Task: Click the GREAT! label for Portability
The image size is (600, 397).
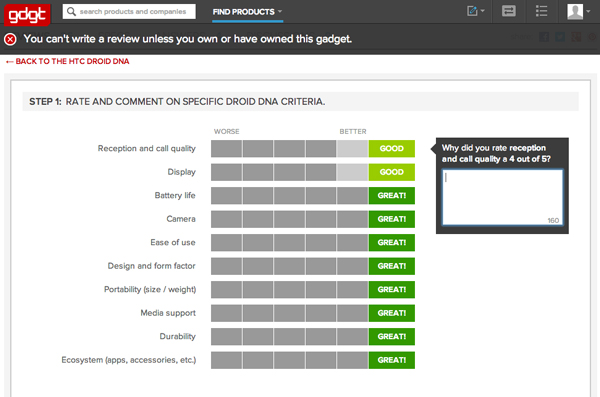Action: (391, 289)
